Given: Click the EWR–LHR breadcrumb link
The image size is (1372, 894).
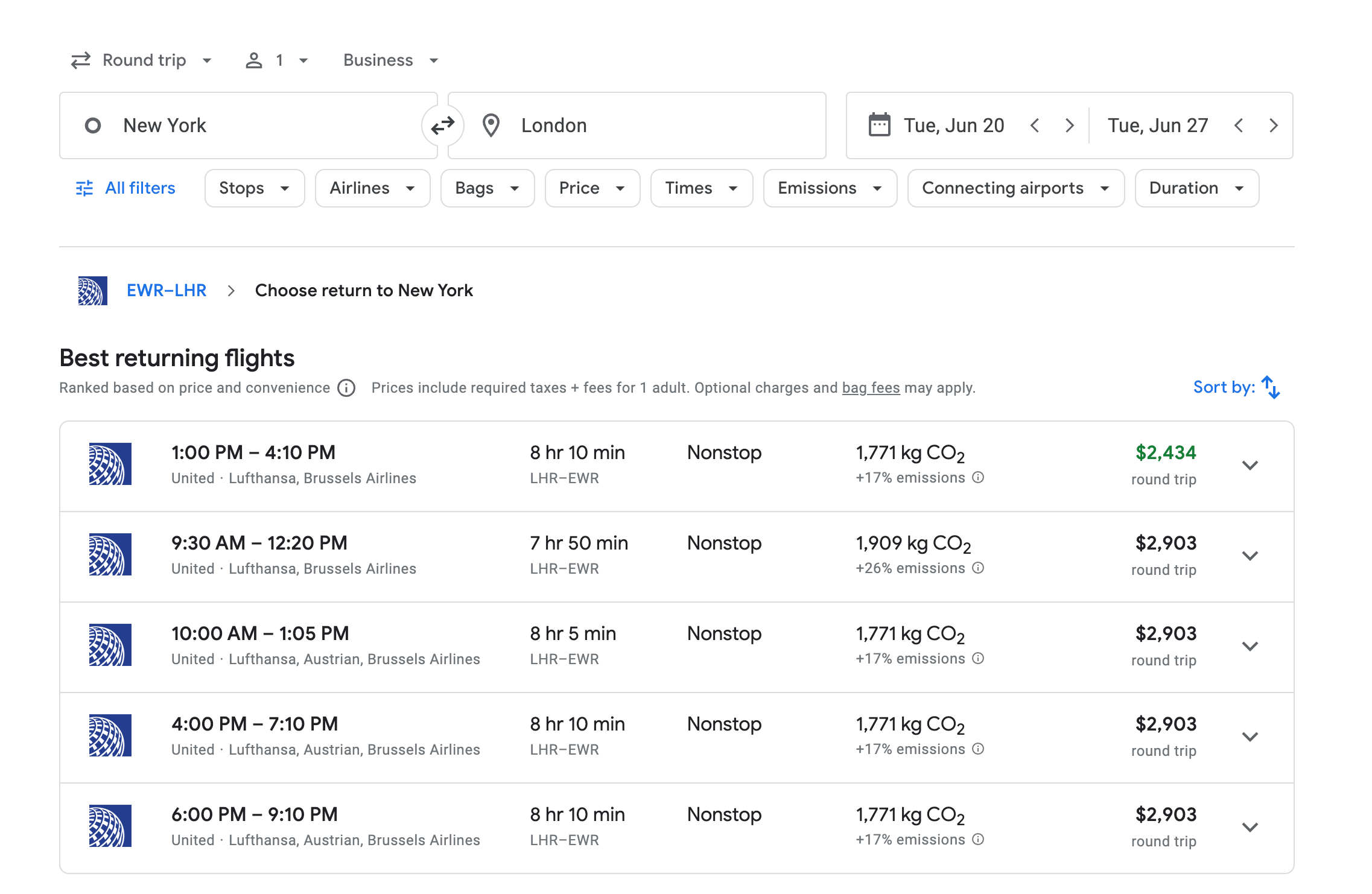Looking at the screenshot, I should pos(167,291).
